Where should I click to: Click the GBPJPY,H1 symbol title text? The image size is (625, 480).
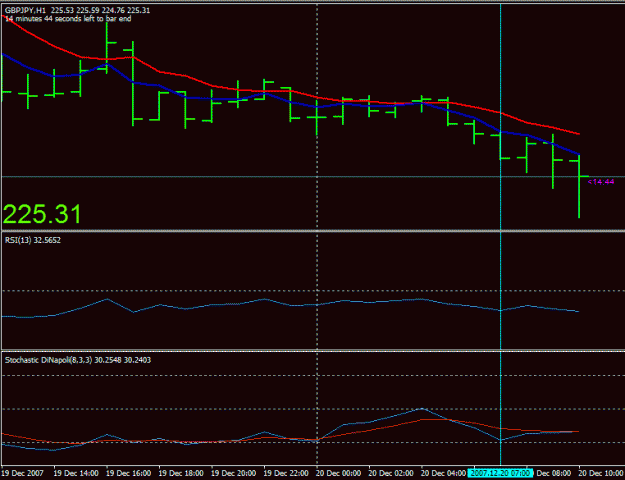[x=26, y=10]
